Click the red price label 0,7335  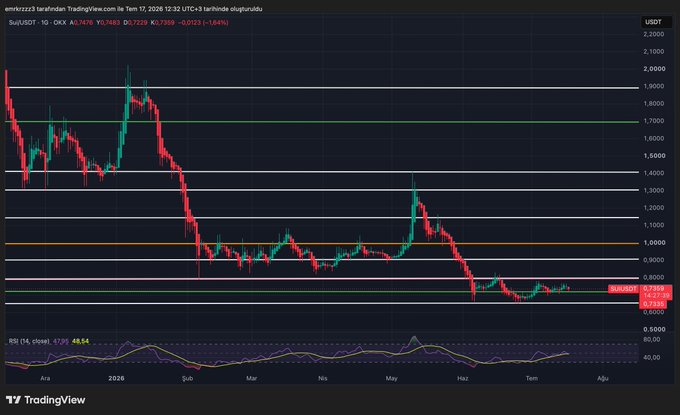click(x=653, y=304)
